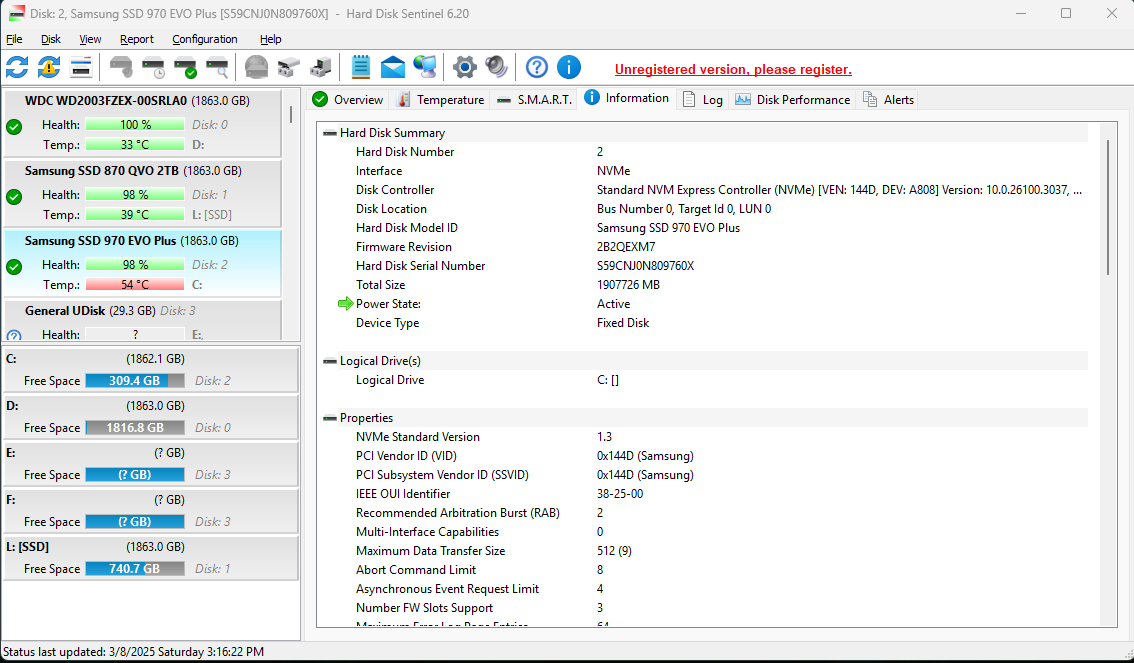Click the blue info circle toolbar icon

coord(568,67)
